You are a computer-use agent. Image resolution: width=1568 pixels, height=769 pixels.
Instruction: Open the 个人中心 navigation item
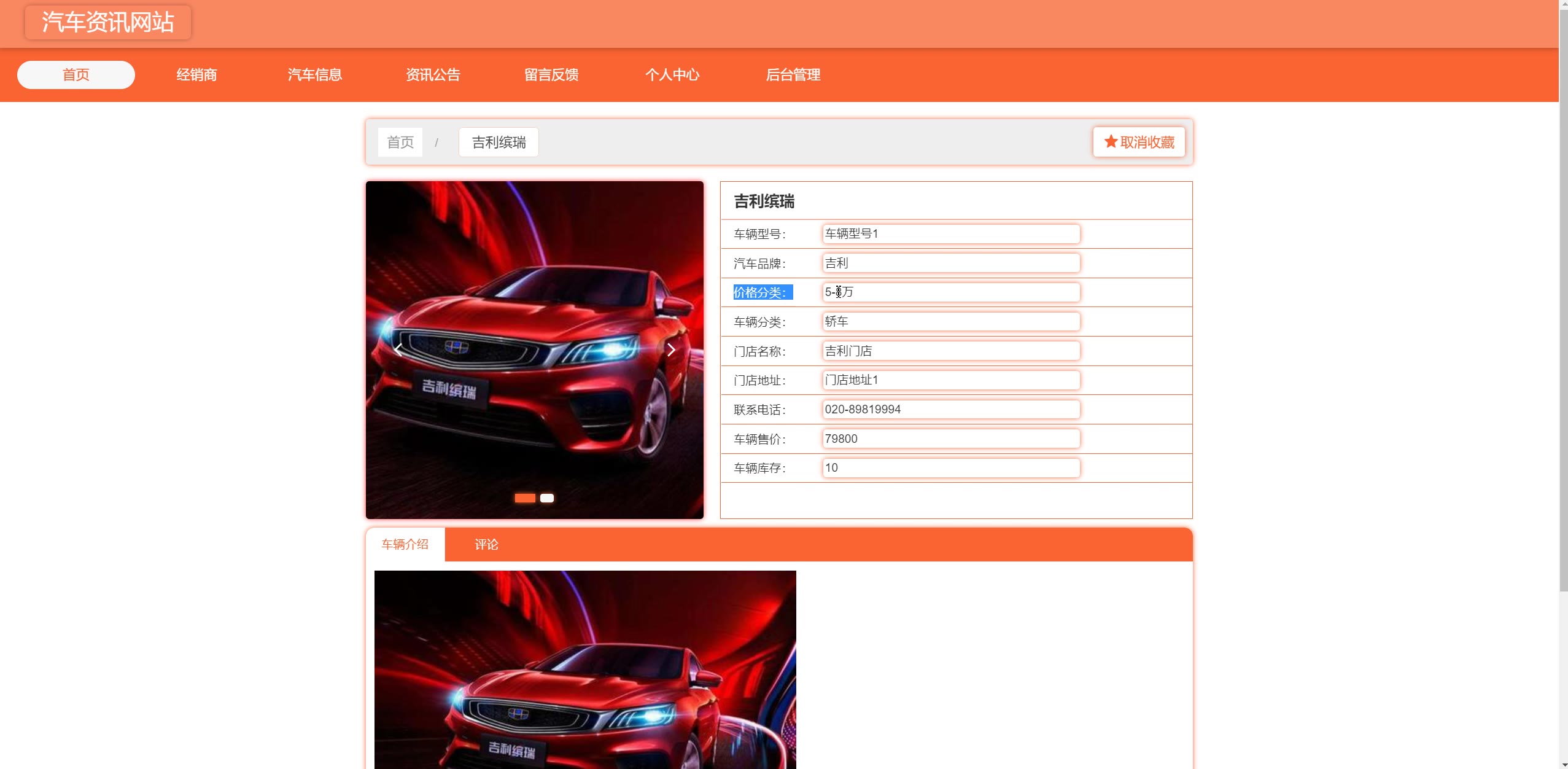(x=672, y=75)
